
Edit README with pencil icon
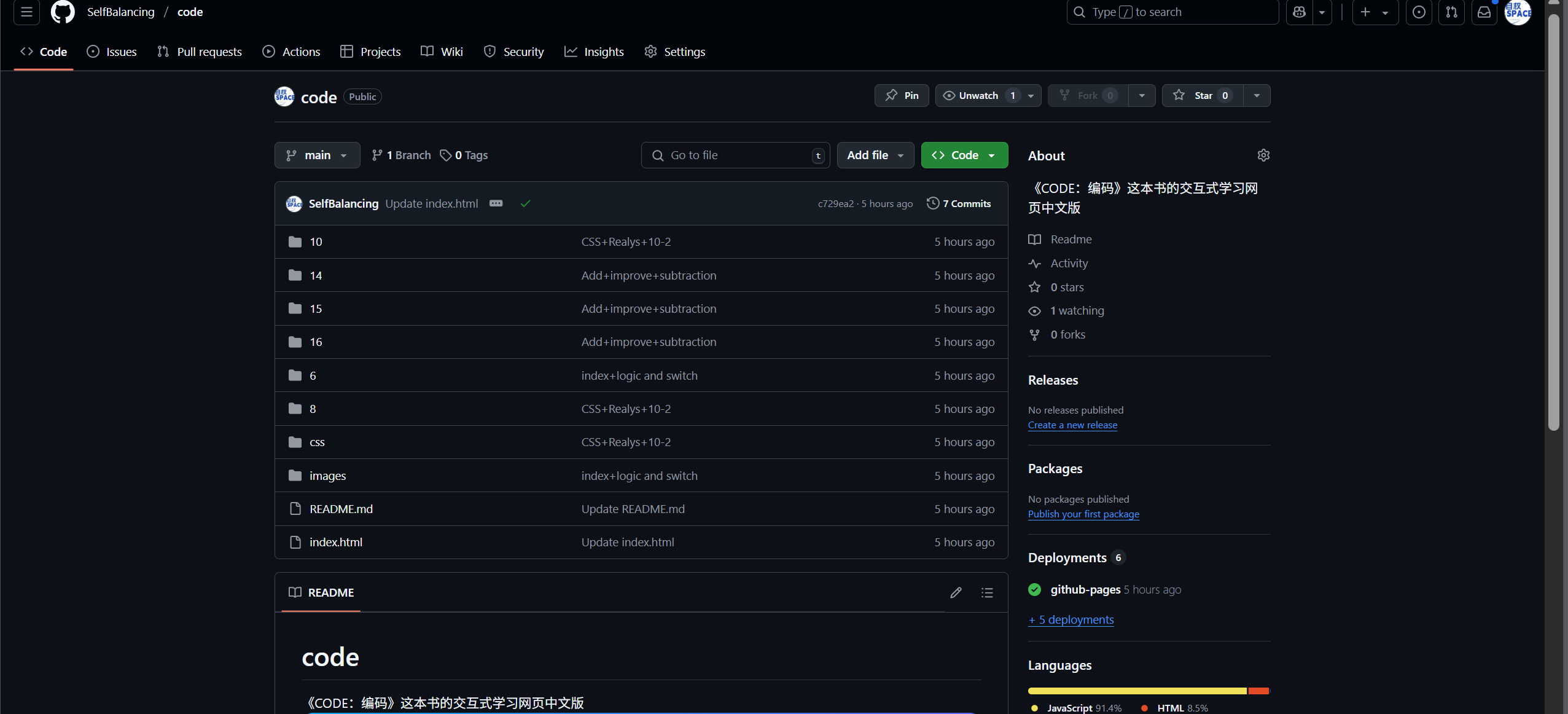[x=956, y=592]
